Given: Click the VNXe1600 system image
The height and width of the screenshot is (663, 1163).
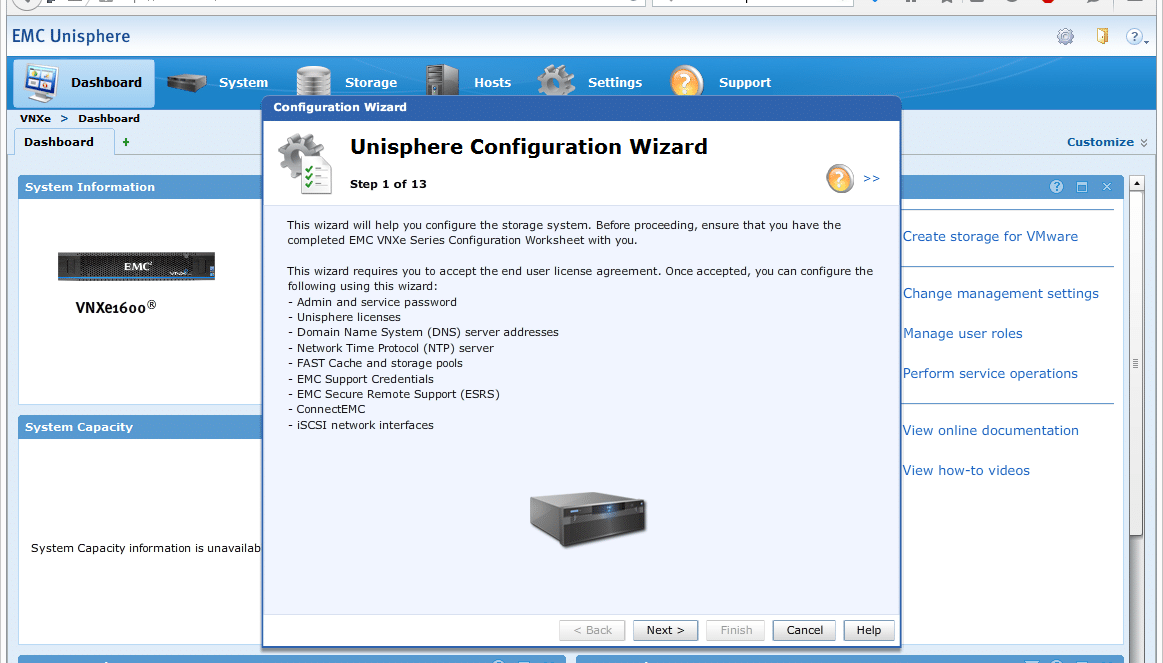Looking at the screenshot, I should coord(136,266).
